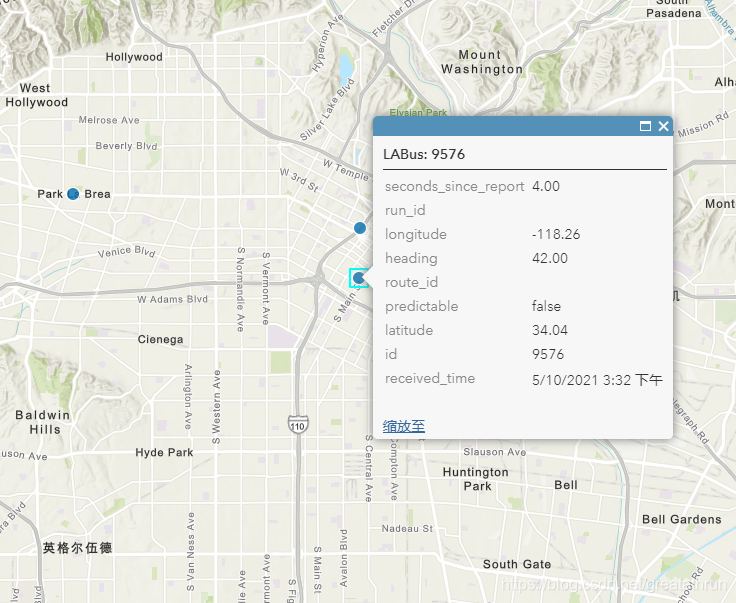The image size is (736, 603).
Task: Click the LABus: 9576 popup title
Action: 424,155
